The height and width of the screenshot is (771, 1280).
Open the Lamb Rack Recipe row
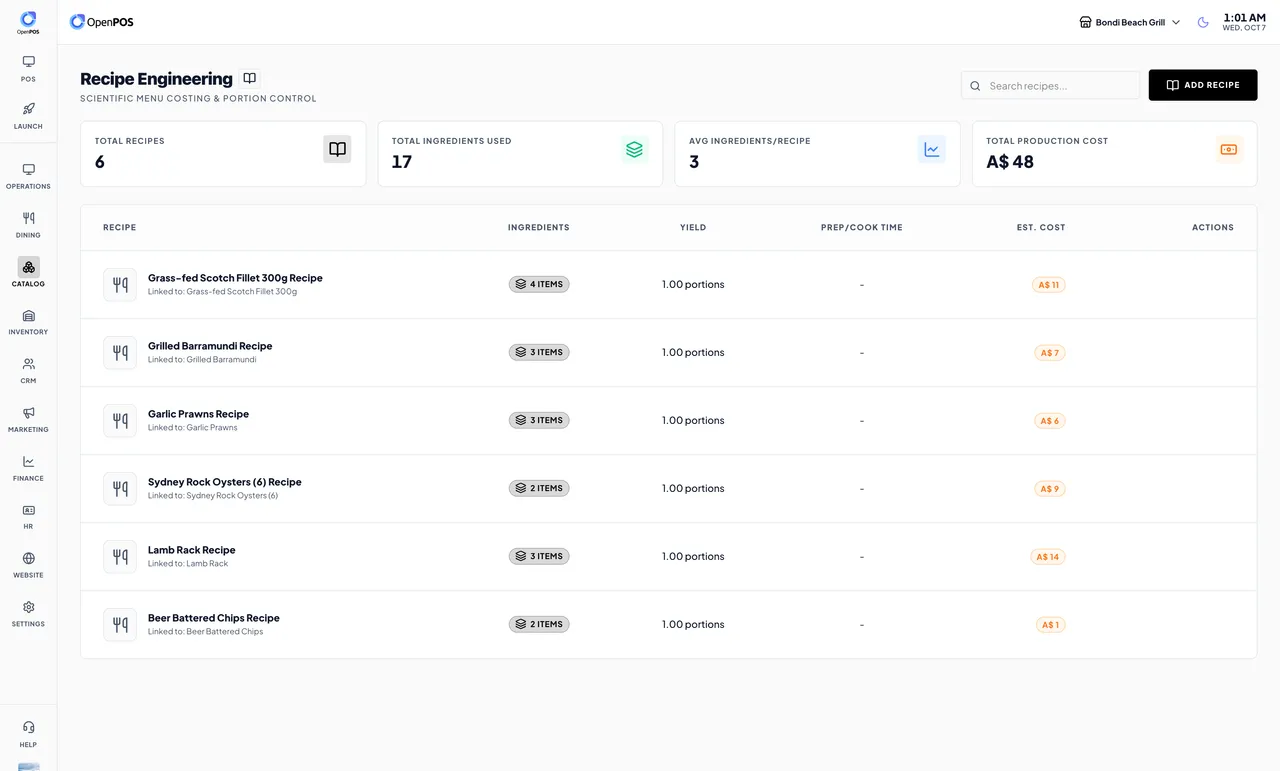tap(668, 556)
